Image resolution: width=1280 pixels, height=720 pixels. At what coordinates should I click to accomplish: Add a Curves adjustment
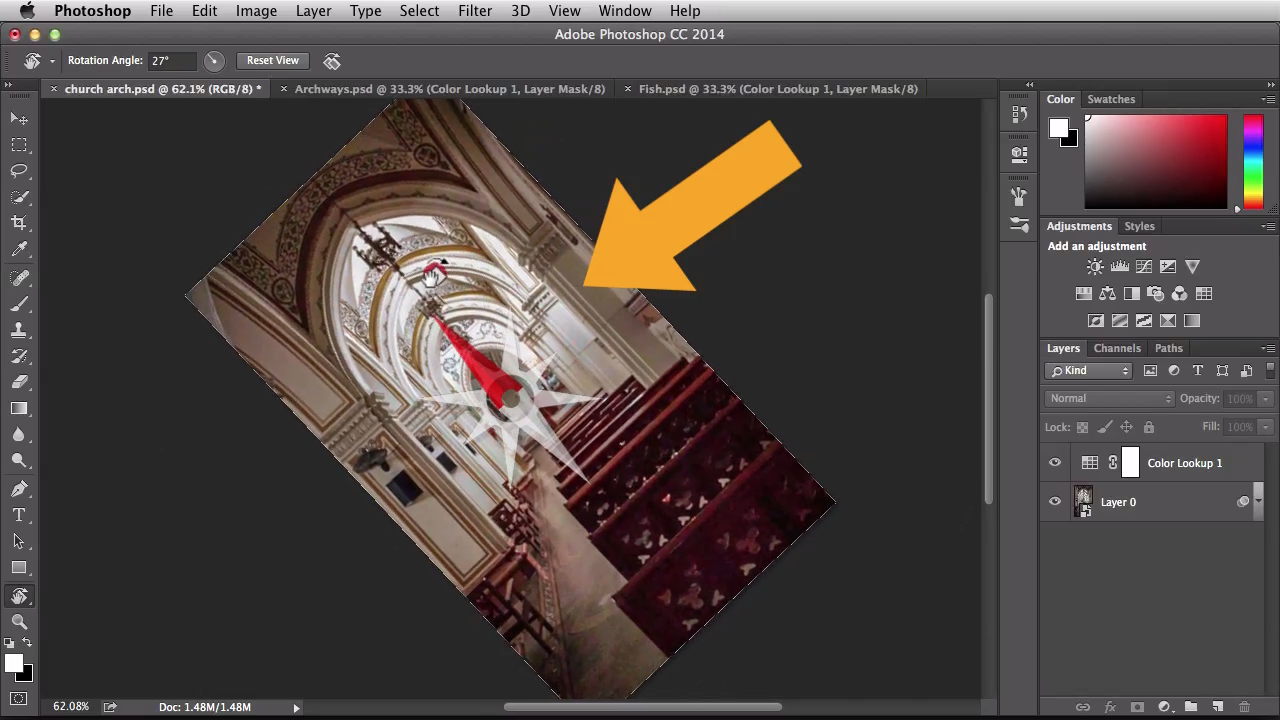(x=1143, y=267)
